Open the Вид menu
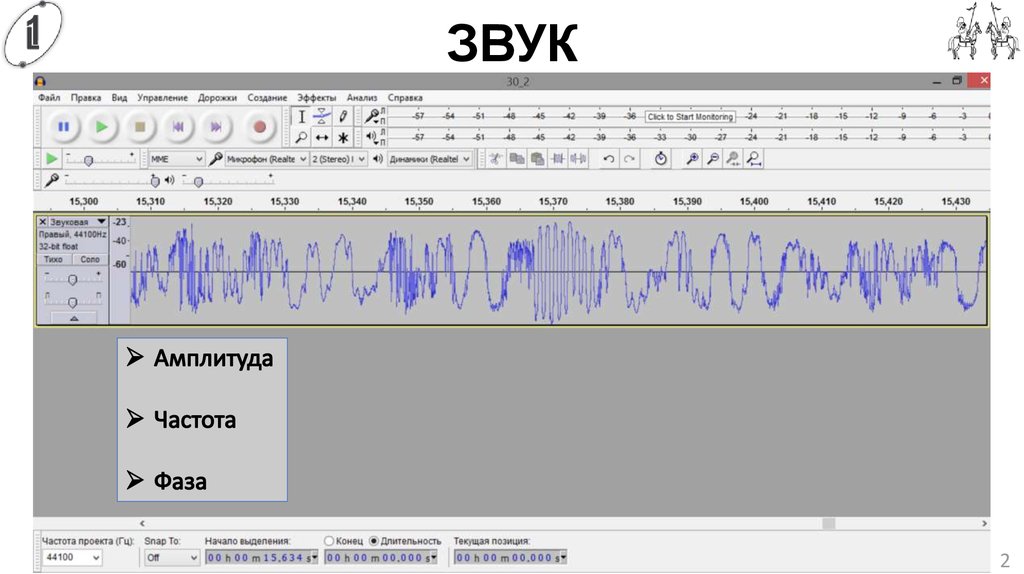The height and width of the screenshot is (574, 1024). 119,97
